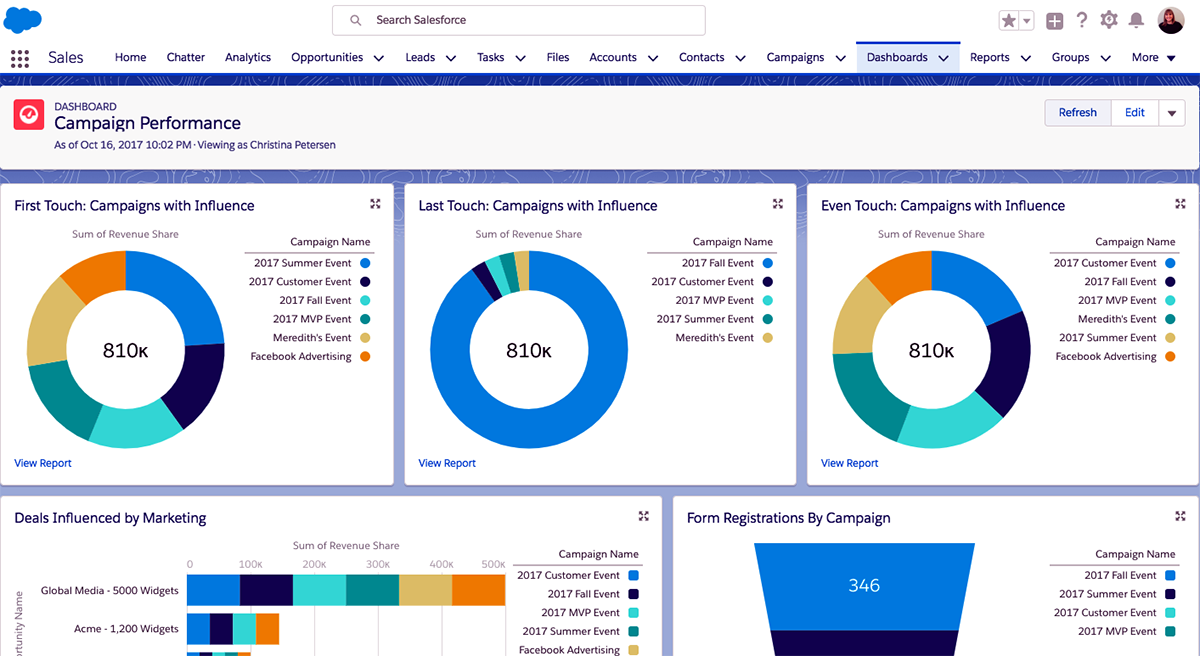Click the user profile avatar

point(1170,20)
